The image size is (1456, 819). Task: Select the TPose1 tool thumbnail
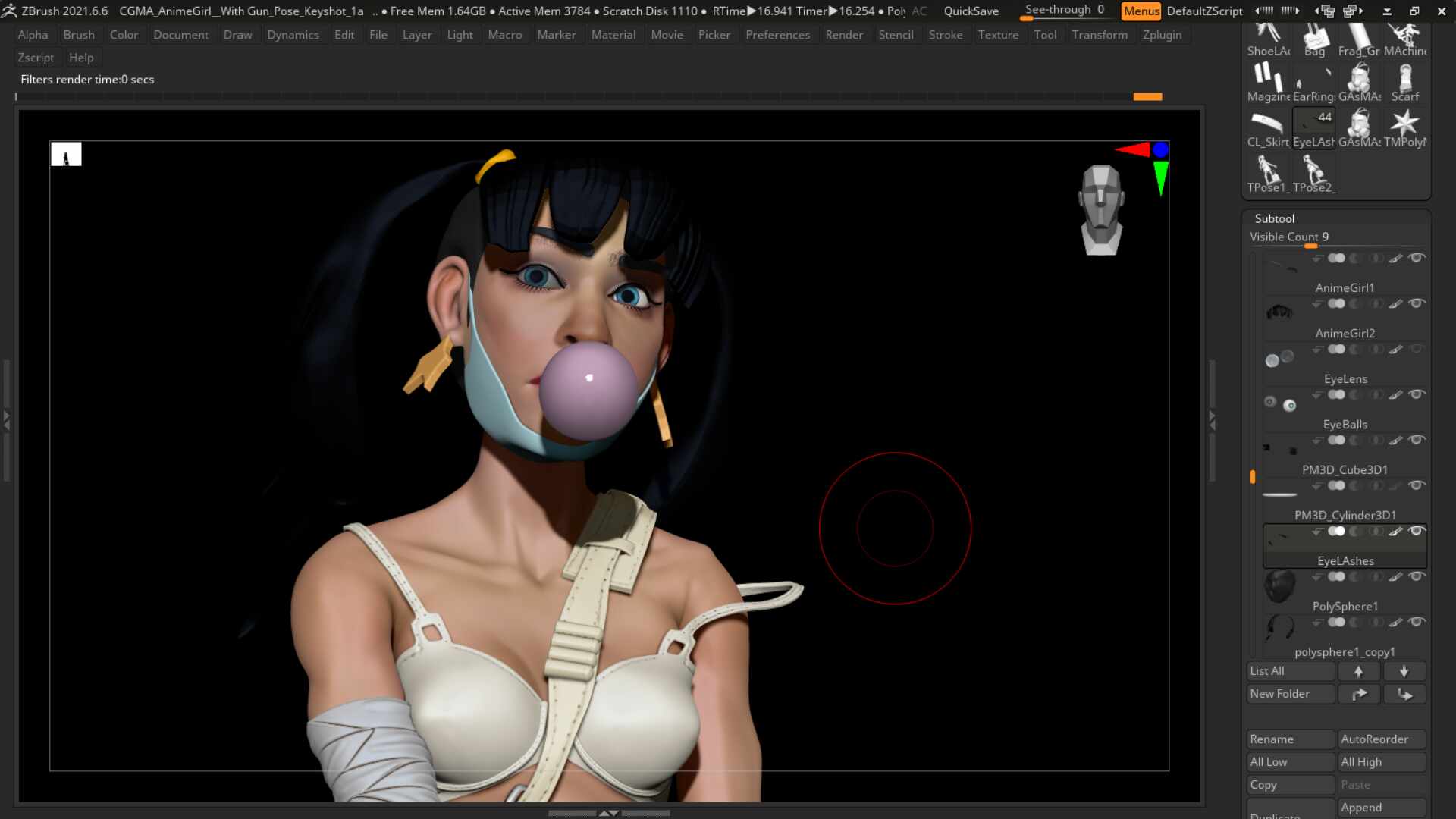click(x=1268, y=174)
